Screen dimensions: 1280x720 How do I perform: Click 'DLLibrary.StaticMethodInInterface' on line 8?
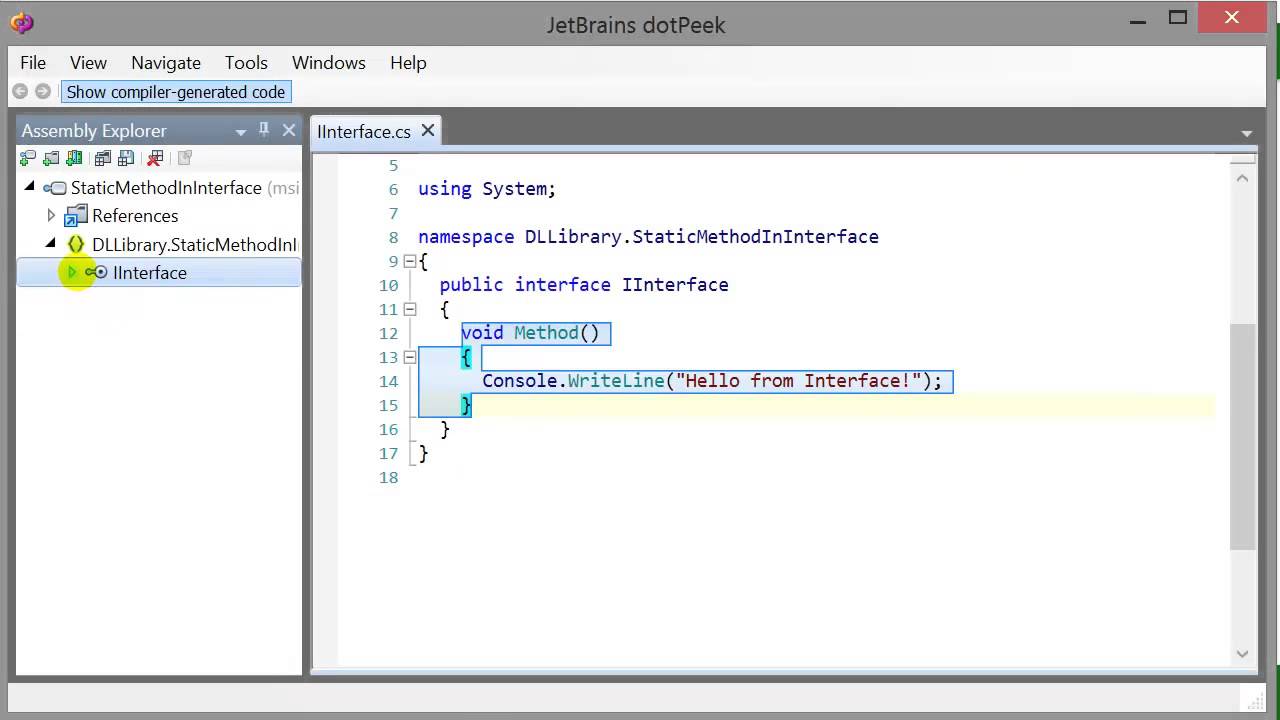[x=702, y=237]
